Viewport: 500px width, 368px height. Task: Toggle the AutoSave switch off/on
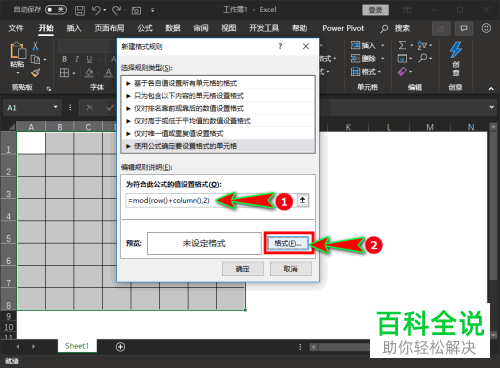coord(56,10)
